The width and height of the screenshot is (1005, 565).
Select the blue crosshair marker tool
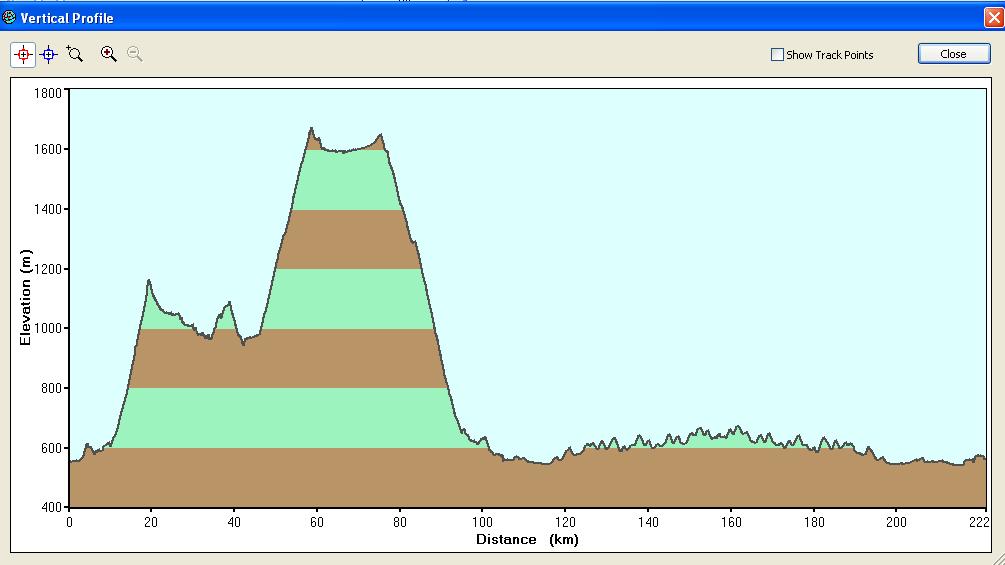click(x=48, y=55)
